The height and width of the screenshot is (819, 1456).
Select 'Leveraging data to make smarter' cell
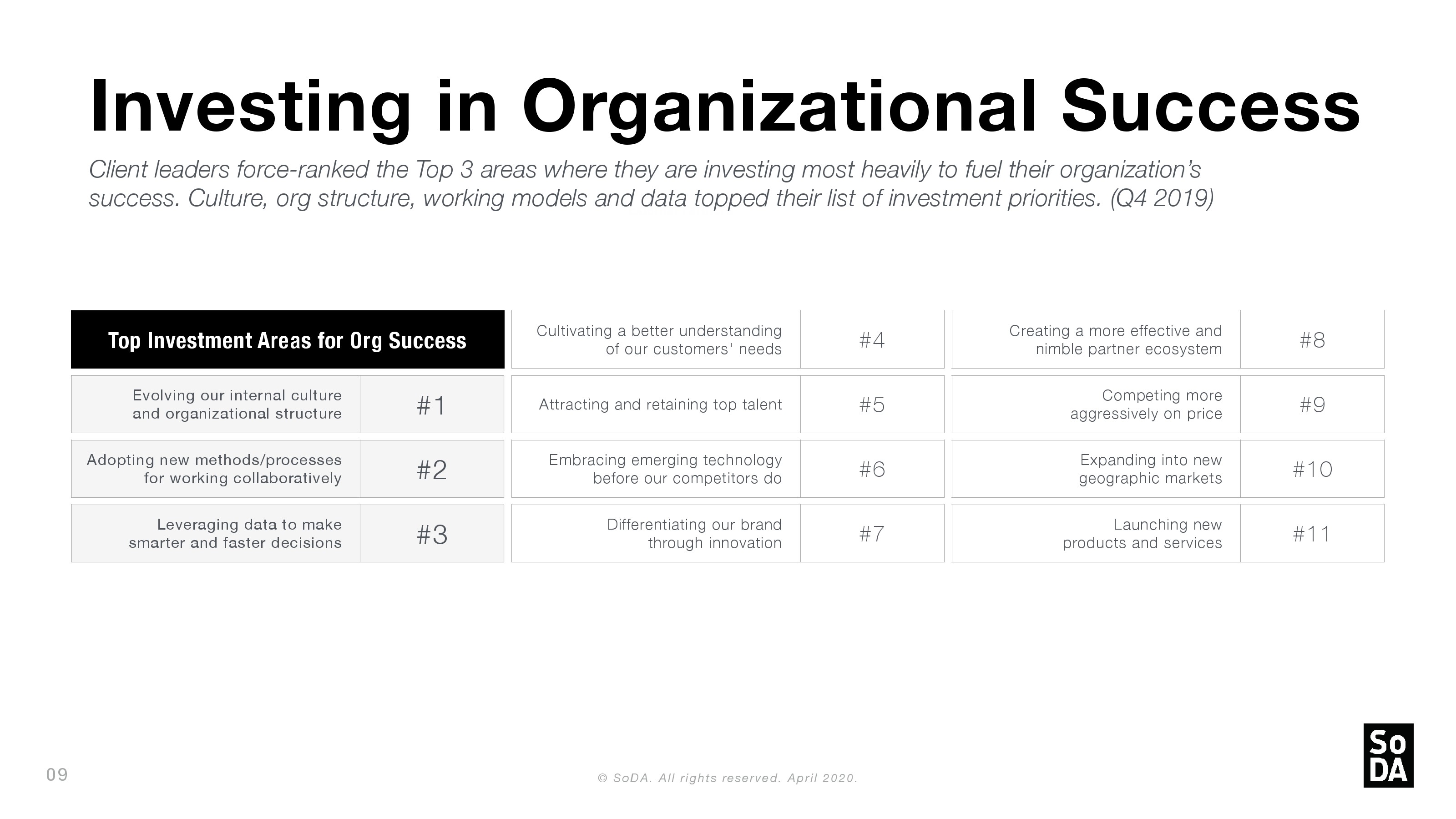click(216, 534)
